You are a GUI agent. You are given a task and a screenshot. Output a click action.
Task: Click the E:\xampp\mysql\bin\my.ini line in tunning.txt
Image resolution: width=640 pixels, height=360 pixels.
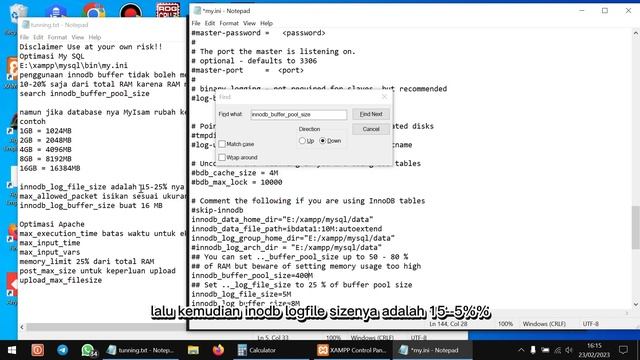tap(73, 65)
